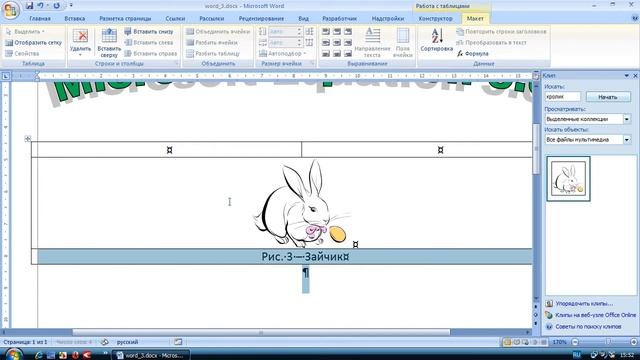
Task: Click Вставить справа to insert column right
Action: pos(151,53)
